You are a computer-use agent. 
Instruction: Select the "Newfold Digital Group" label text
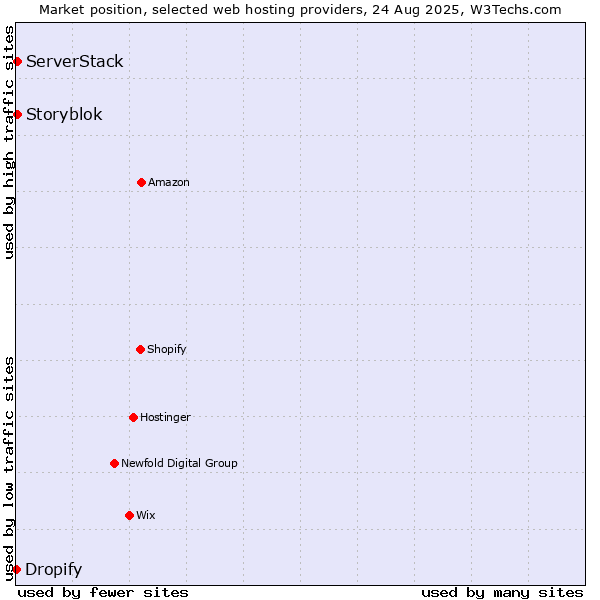pyautogui.click(x=179, y=463)
